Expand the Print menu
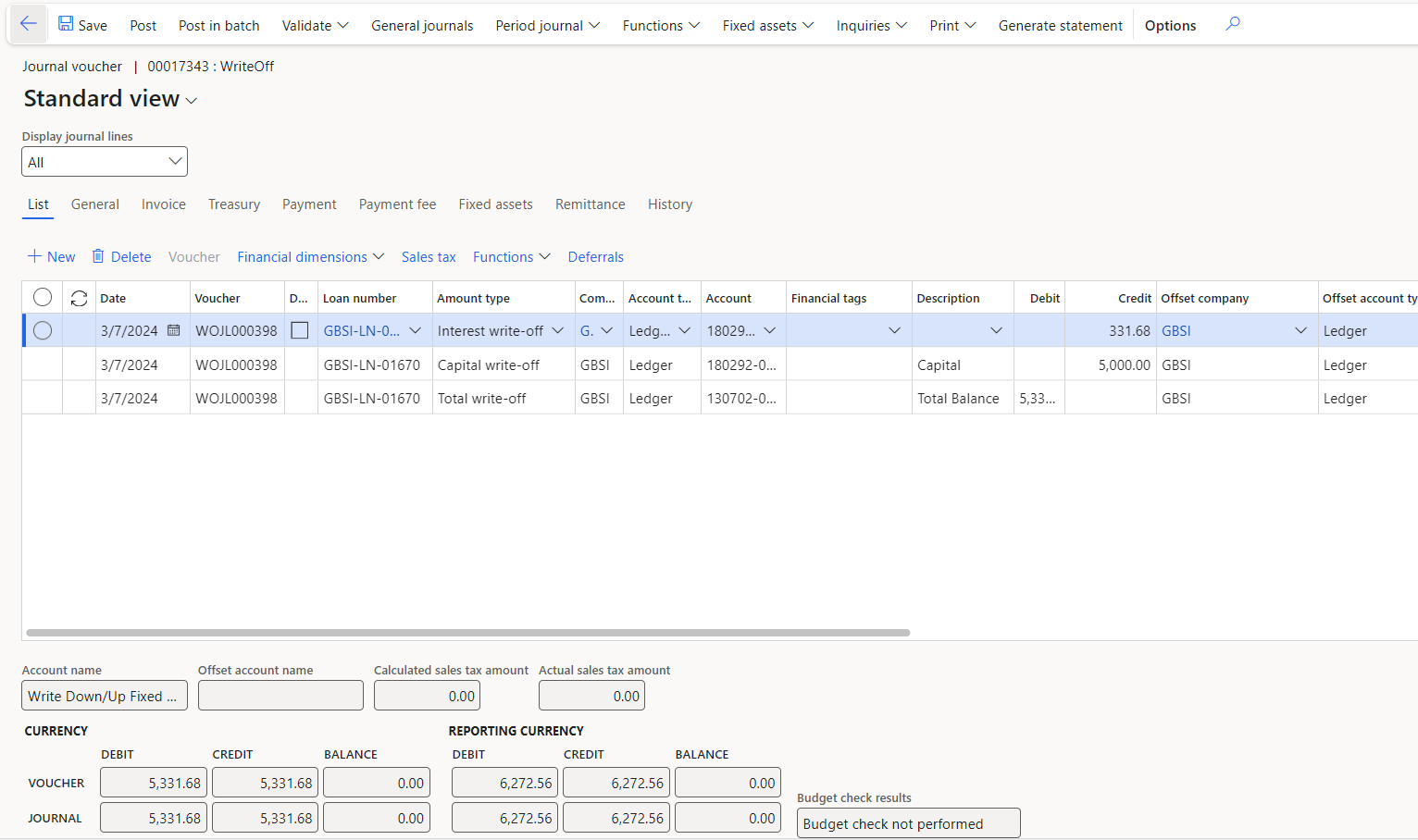Image resolution: width=1418 pixels, height=840 pixels. (952, 25)
